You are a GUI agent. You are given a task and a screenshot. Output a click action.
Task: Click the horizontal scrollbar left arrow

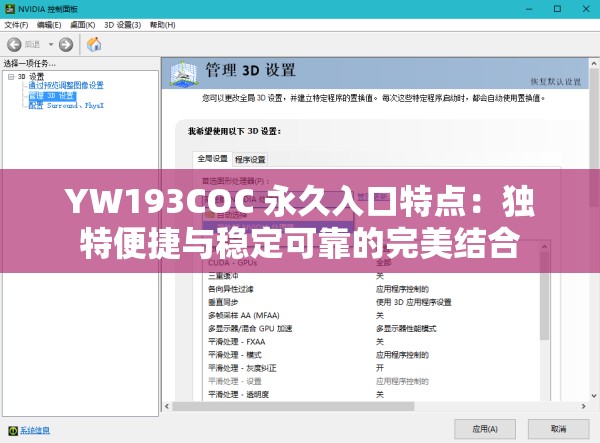(x=167, y=406)
